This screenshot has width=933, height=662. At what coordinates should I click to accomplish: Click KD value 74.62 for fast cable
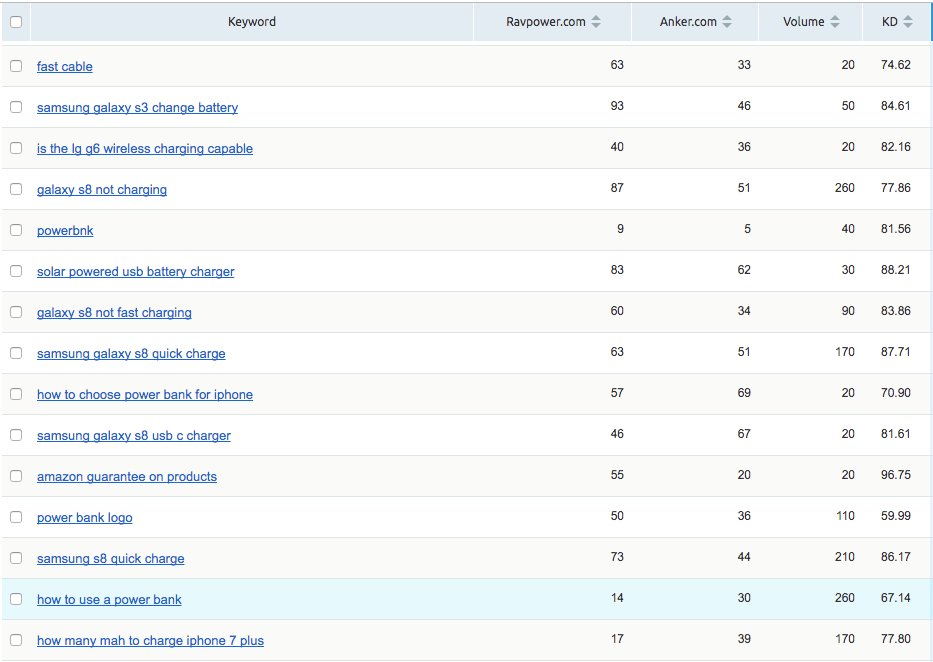click(x=896, y=65)
